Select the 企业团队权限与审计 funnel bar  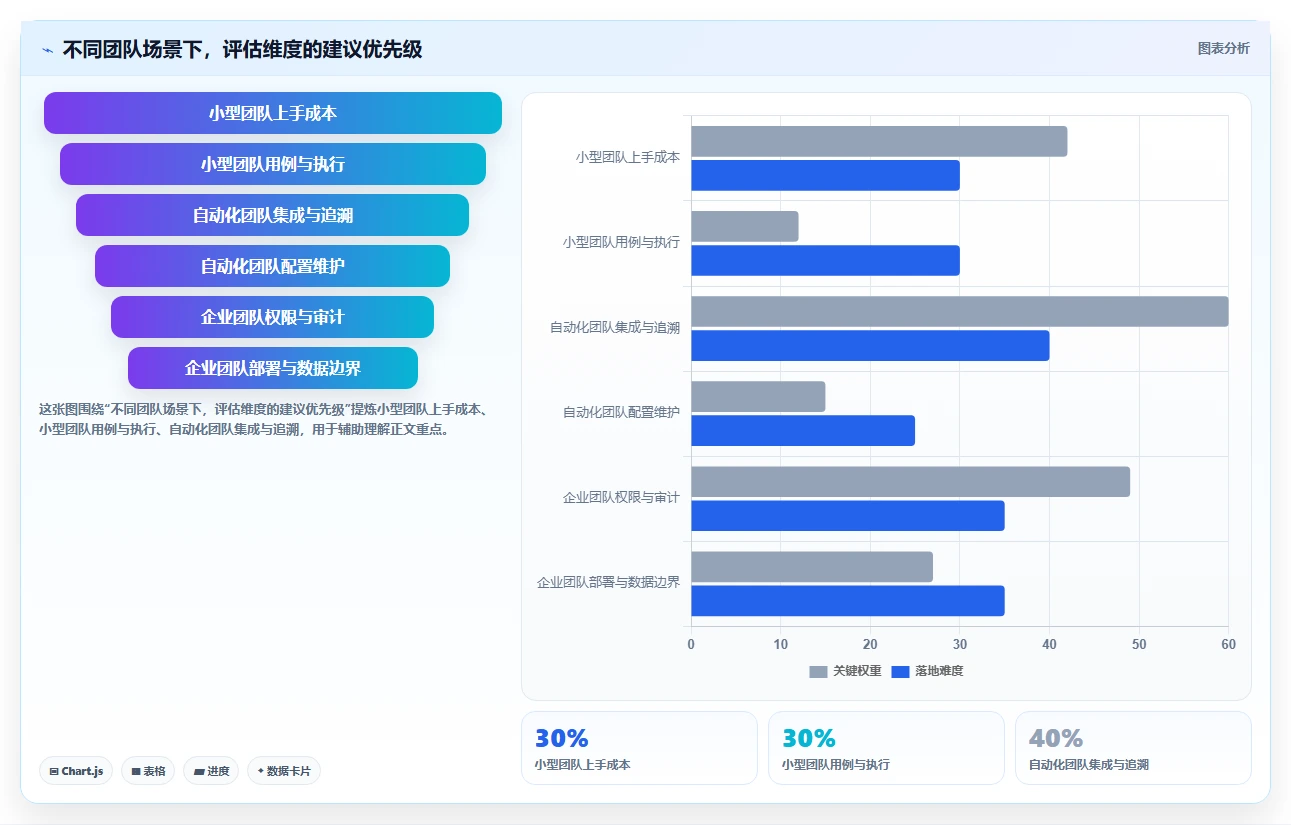pos(273,317)
